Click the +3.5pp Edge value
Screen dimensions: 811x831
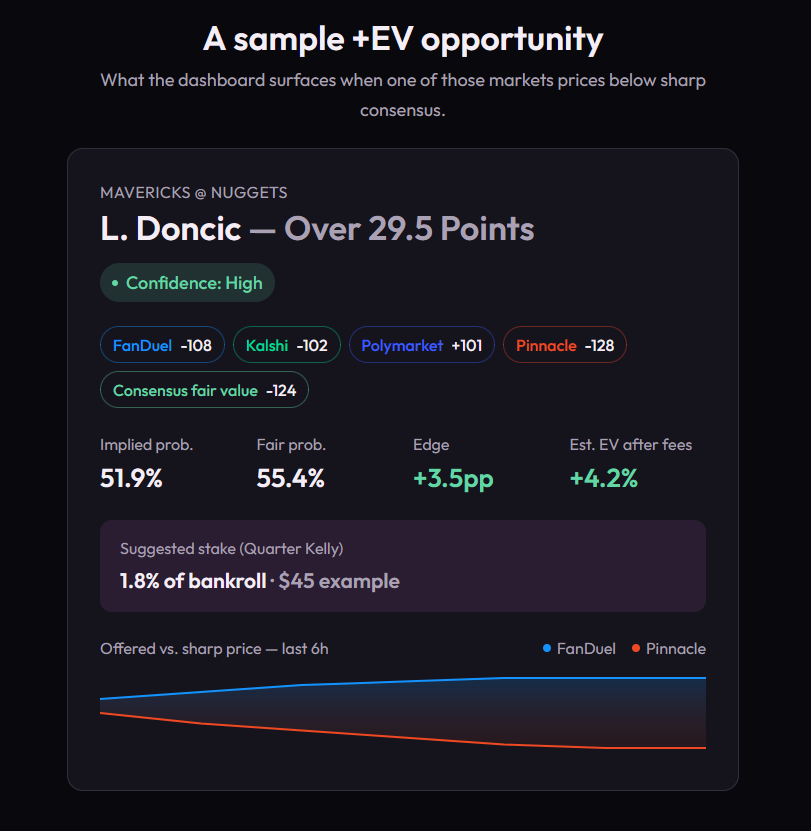click(453, 479)
